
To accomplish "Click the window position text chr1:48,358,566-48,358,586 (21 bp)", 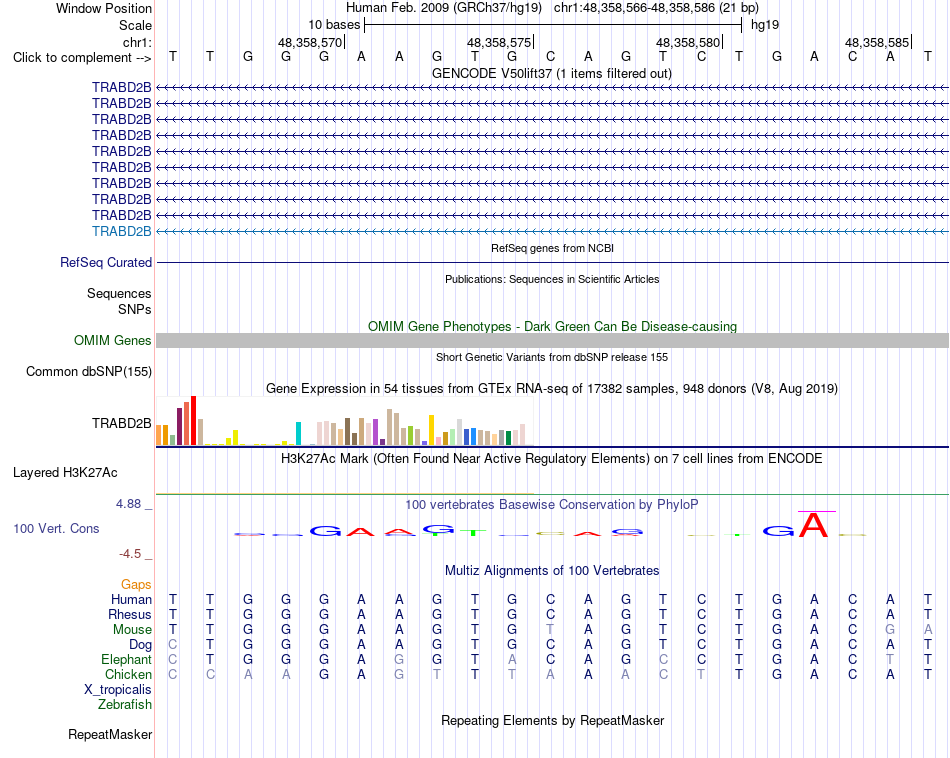I will click(656, 8).
